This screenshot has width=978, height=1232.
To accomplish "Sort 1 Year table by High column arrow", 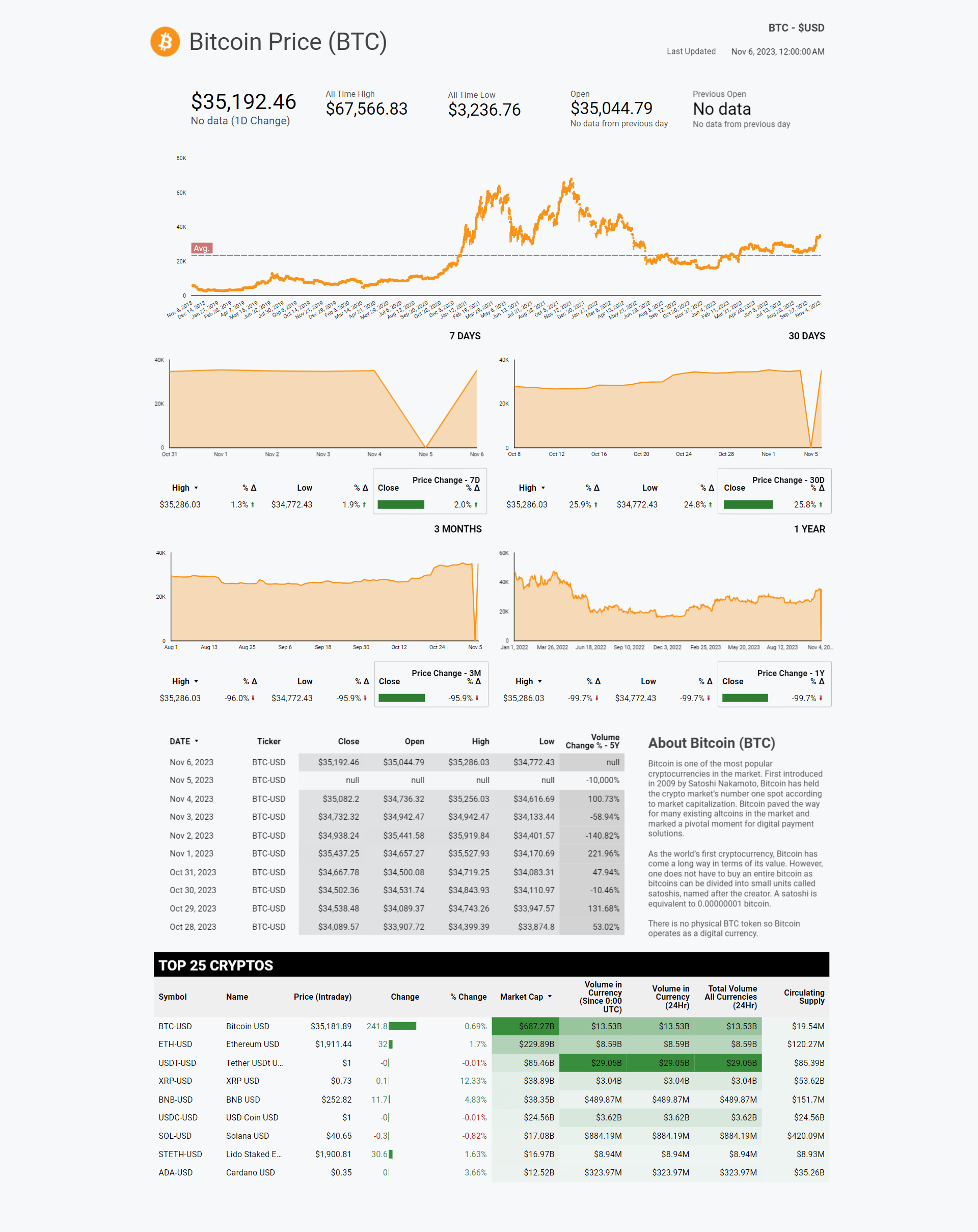I will [x=540, y=681].
